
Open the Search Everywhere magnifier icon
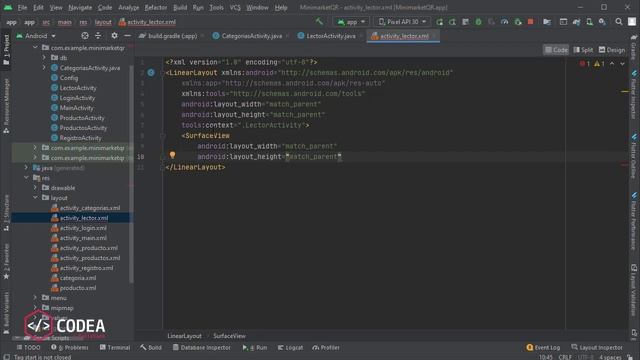619,22
